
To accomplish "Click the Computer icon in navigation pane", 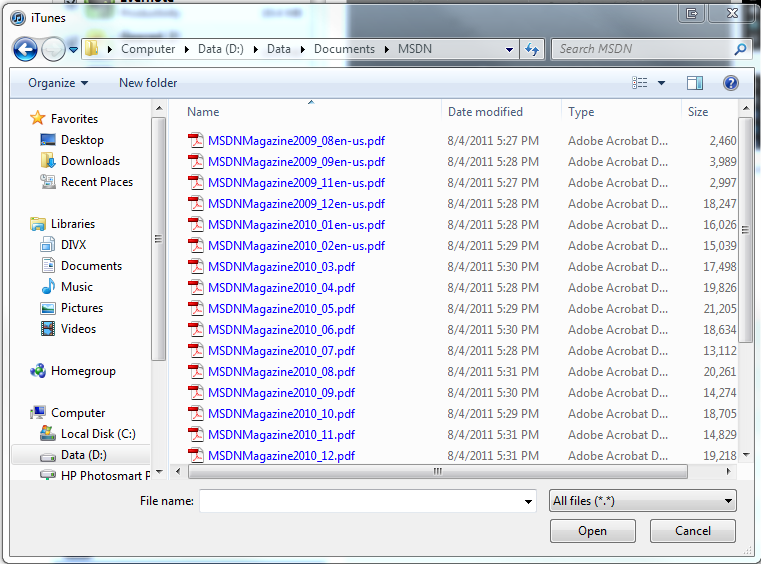I will click(38, 413).
